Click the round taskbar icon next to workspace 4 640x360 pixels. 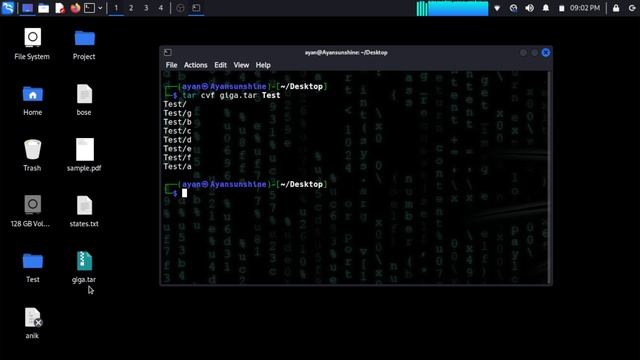(180, 8)
